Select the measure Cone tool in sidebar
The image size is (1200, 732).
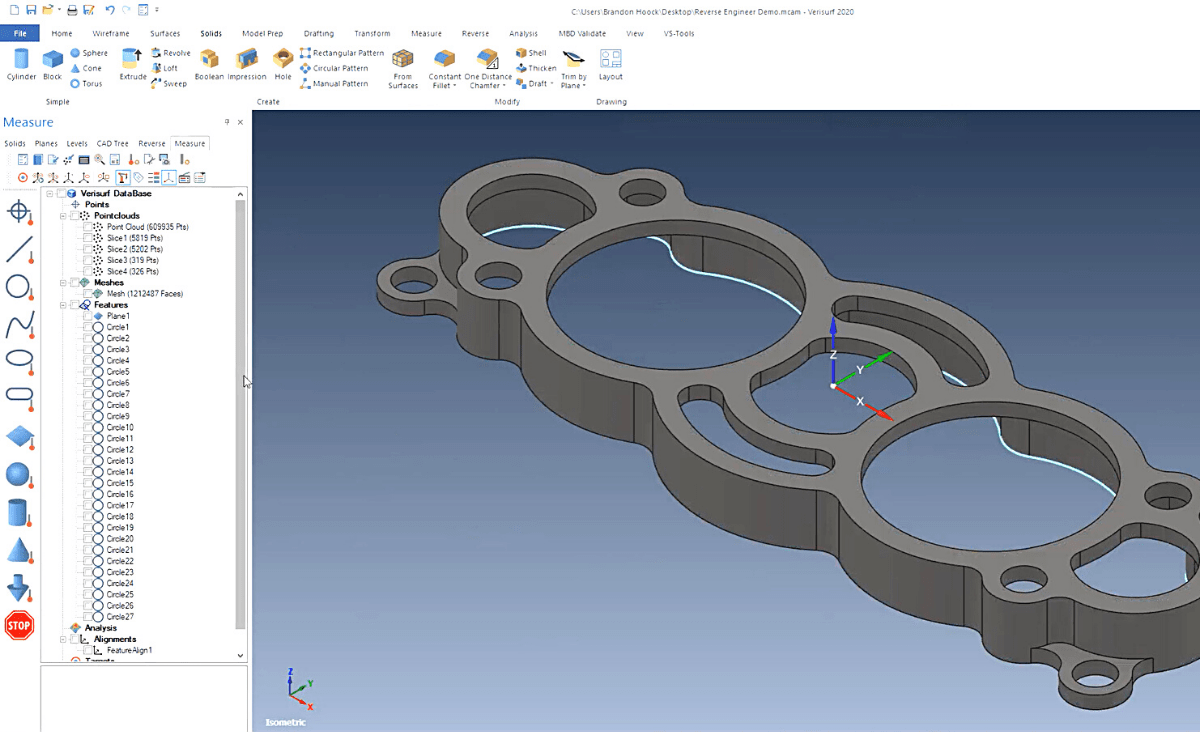[19, 550]
